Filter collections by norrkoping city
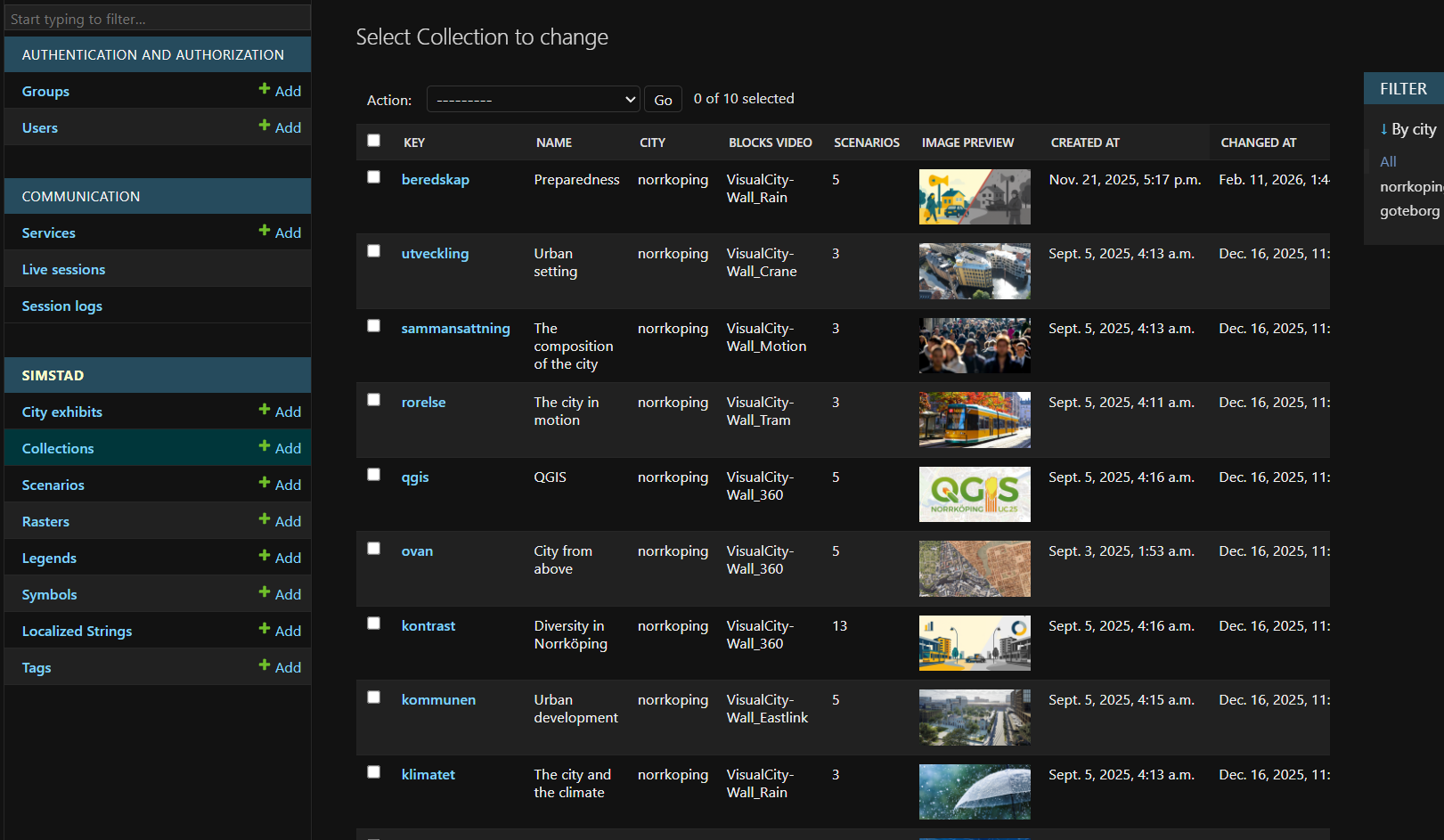1444x840 pixels. pos(1411,186)
